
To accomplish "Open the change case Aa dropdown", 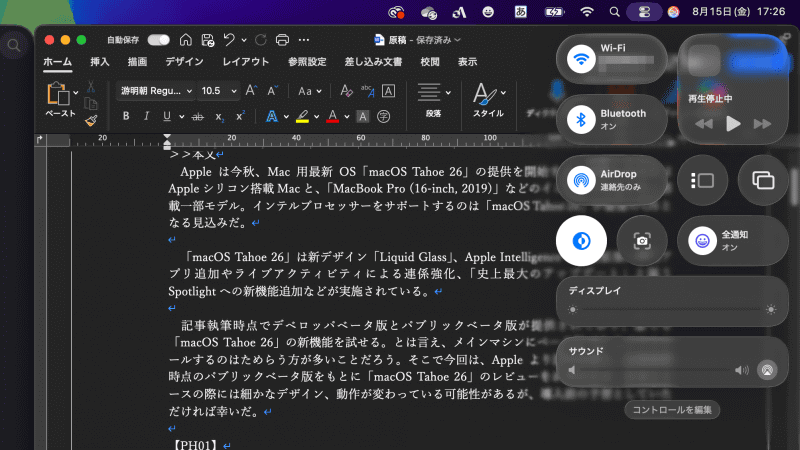I will pos(310,91).
